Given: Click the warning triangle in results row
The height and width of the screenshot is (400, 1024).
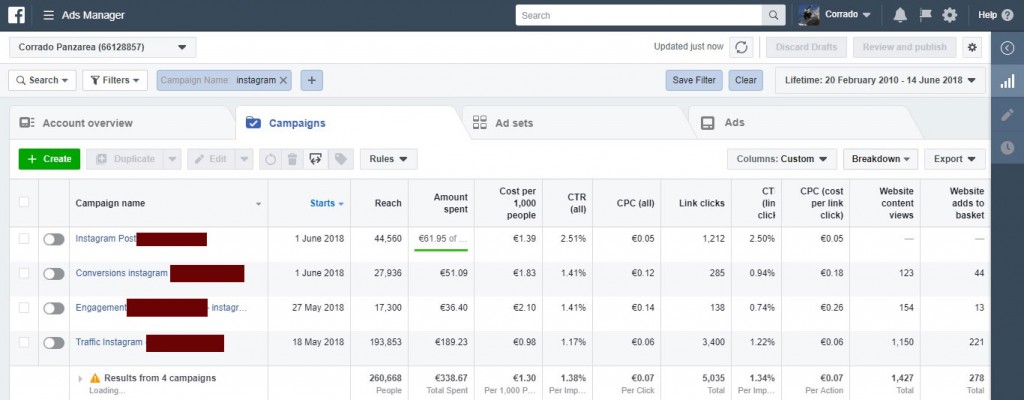Looking at the screenshot, I should [x=95, y=378].
